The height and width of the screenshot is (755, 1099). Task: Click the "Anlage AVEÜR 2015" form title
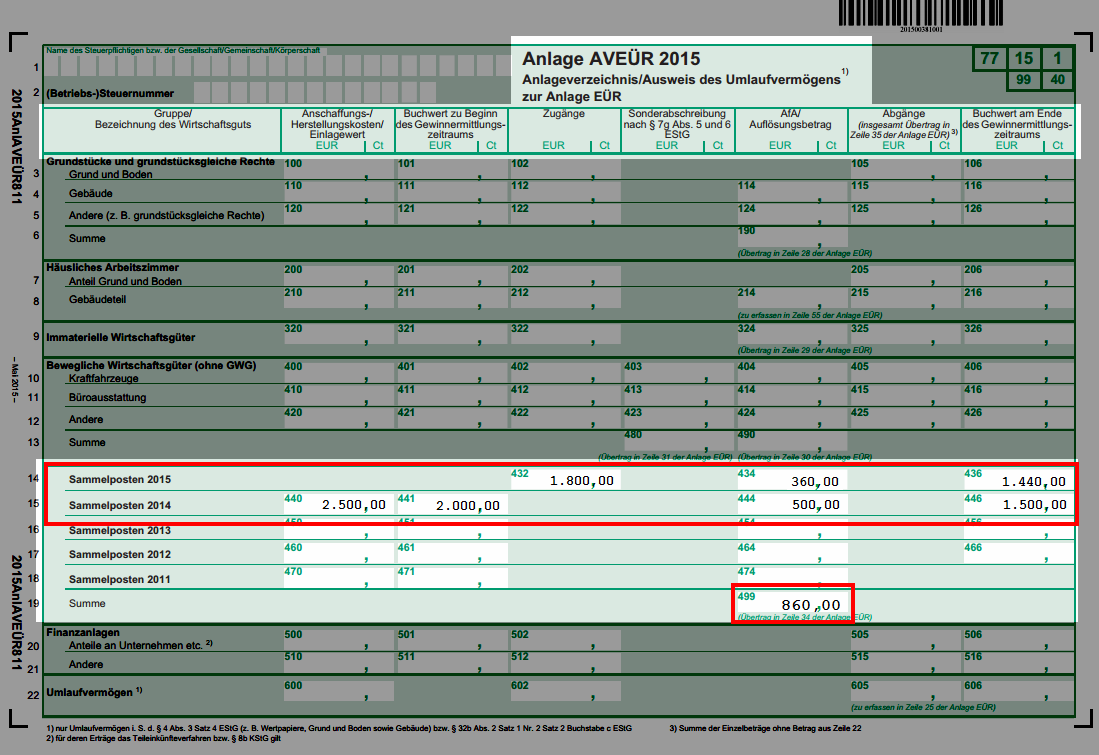(x=611, y=59)
